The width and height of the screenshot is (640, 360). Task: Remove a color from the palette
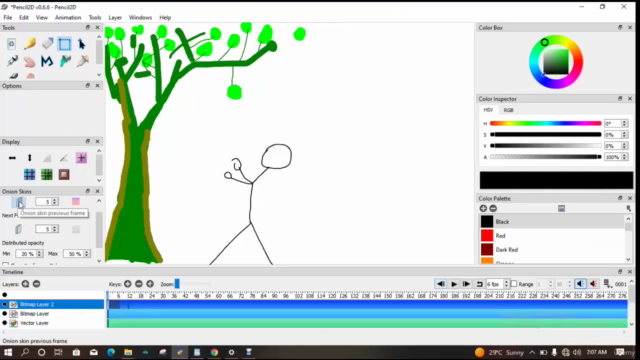[x=493, y=209]
